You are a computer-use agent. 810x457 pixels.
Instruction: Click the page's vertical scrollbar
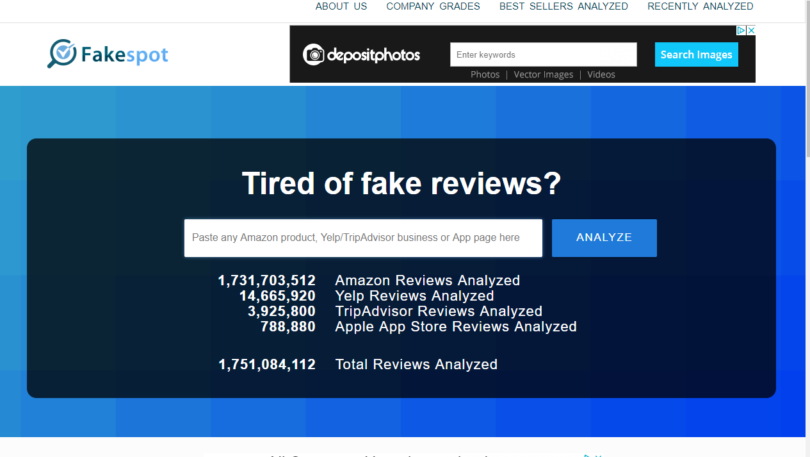pyautogui.click(x=806, y=250)
